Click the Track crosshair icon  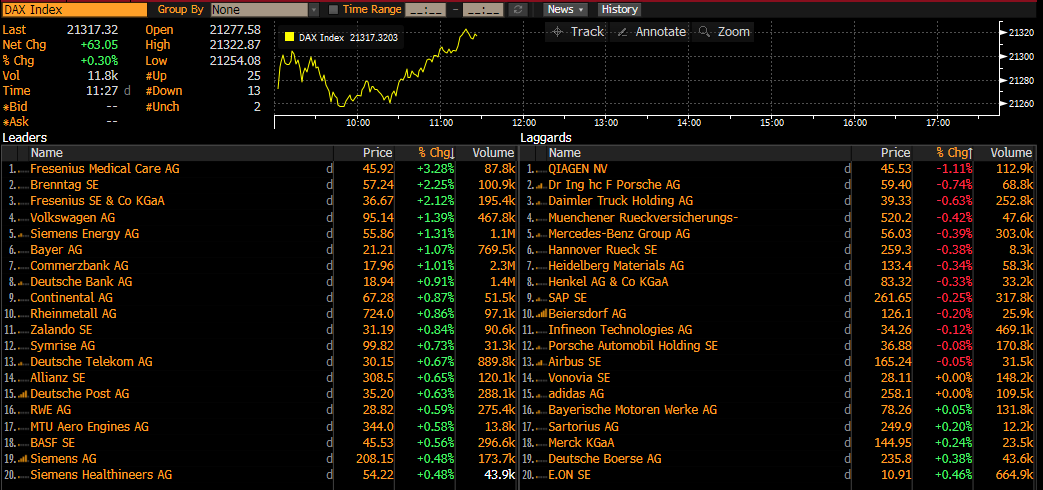point(558,32)
